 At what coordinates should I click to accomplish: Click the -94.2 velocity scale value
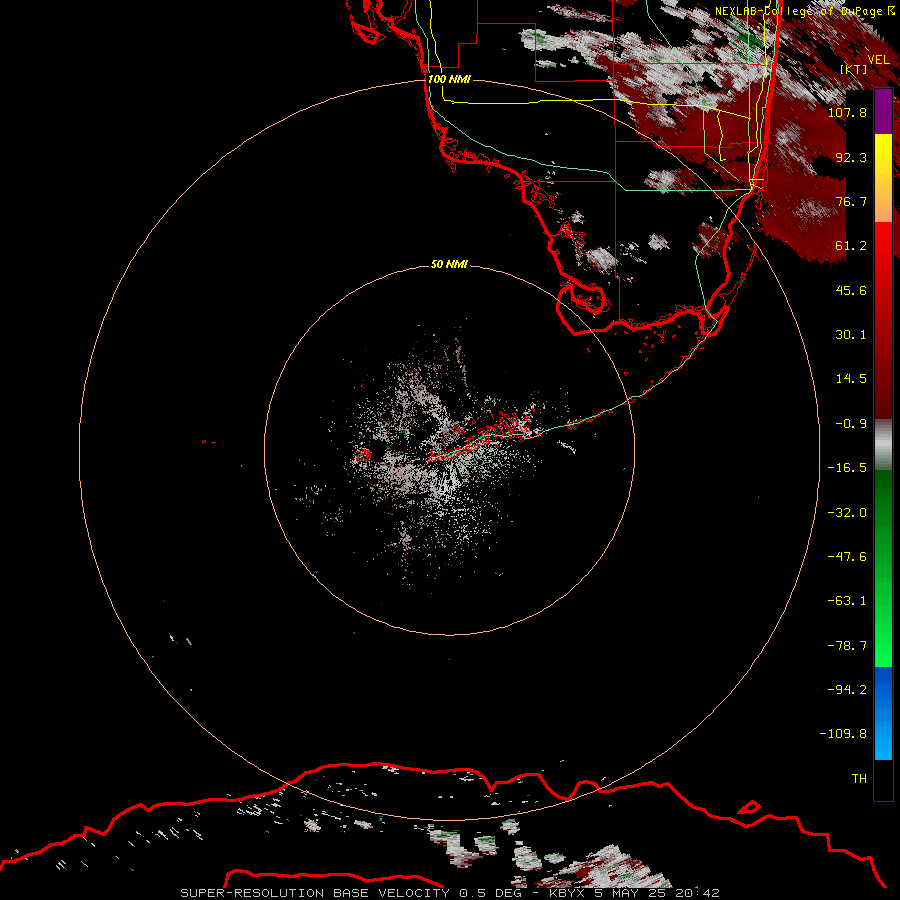tap(847, 690)
